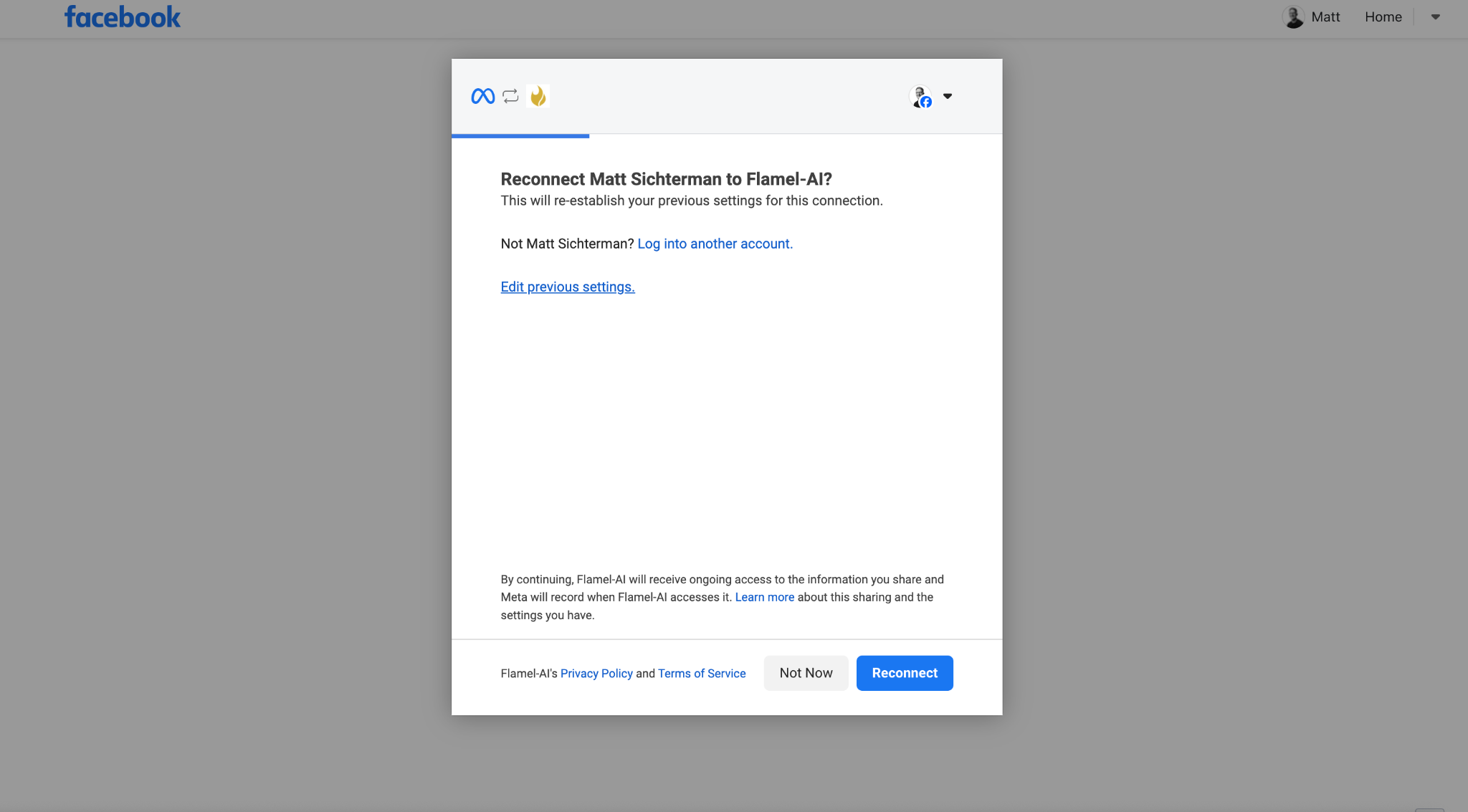Screen dimensions: 1468x812
Task: Click the Meta infinity logo in the dialog
Action: coord(482,96)
